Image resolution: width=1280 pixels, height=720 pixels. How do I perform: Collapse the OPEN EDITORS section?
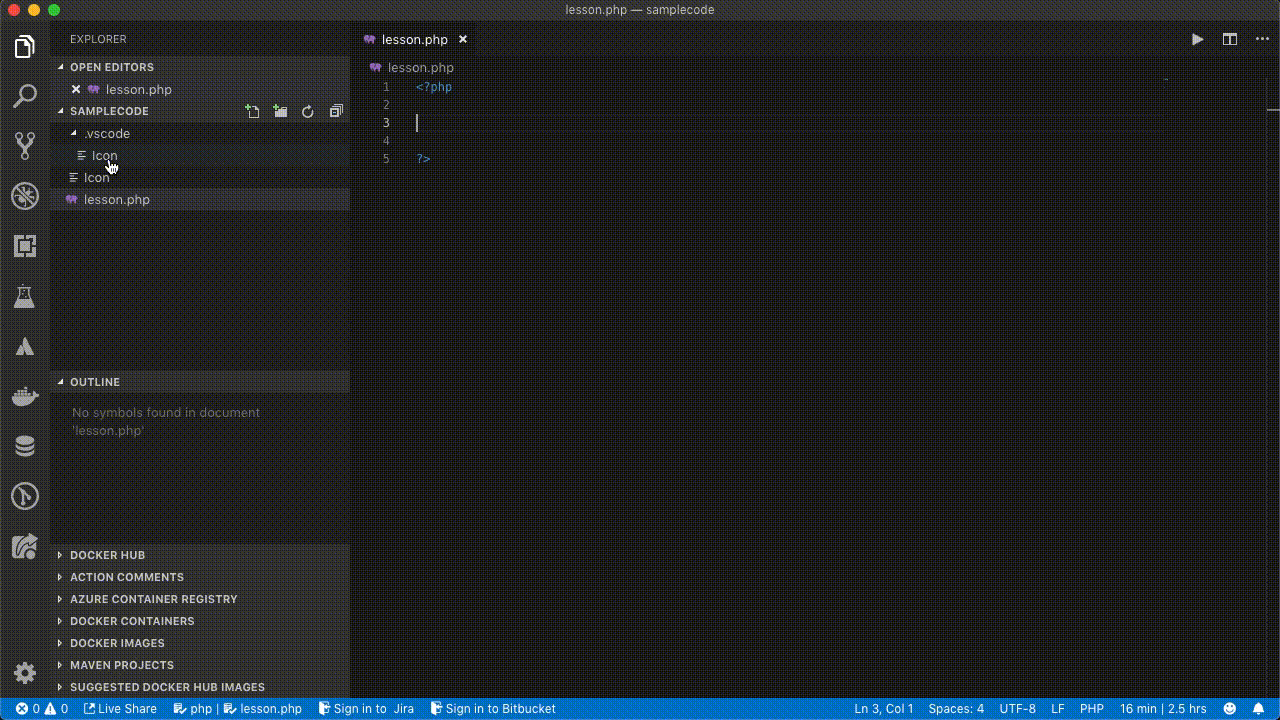point(61,67)
